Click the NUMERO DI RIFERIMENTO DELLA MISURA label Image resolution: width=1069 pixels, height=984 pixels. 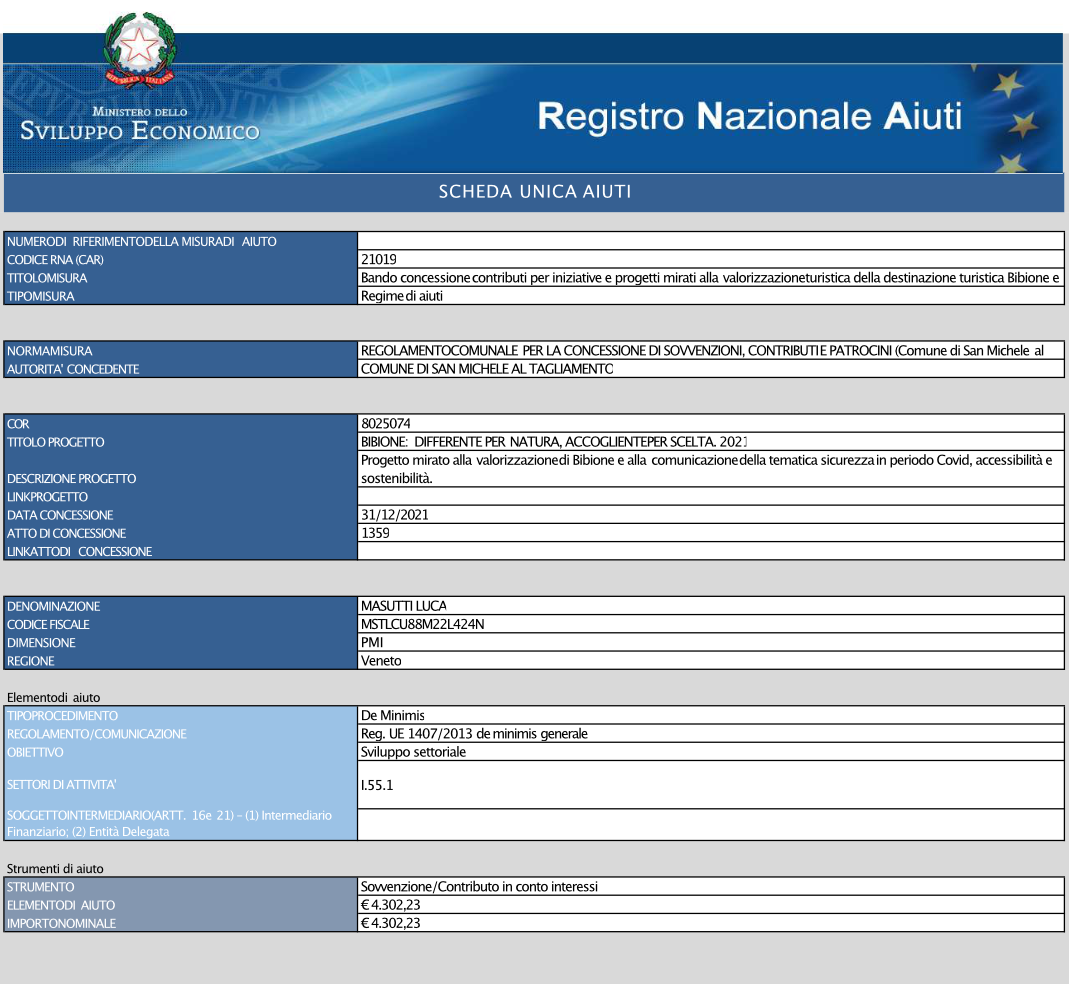tap(141, 242)
